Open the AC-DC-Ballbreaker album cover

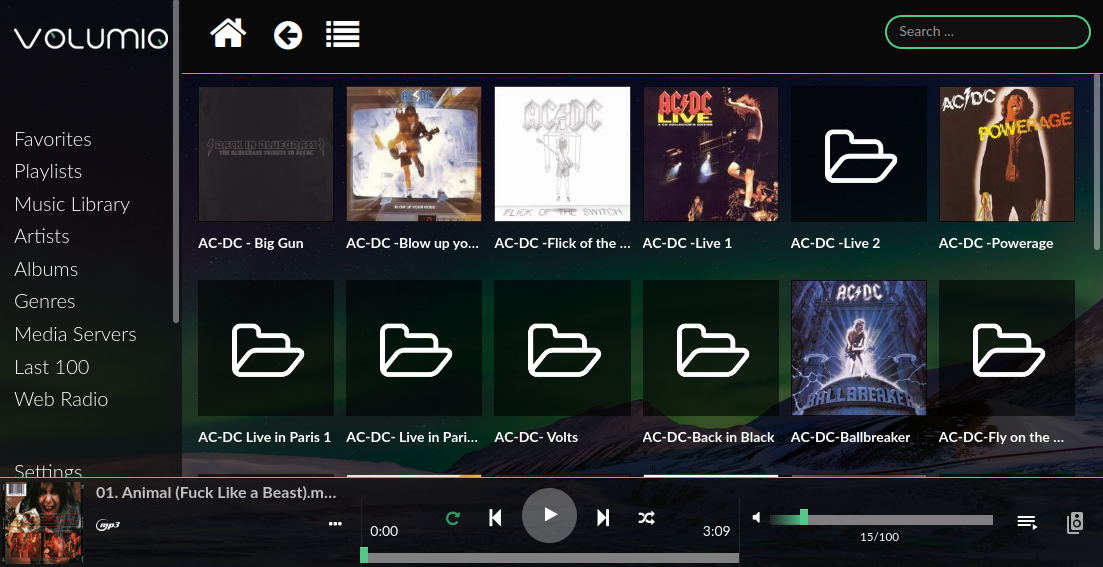(859, 348)
